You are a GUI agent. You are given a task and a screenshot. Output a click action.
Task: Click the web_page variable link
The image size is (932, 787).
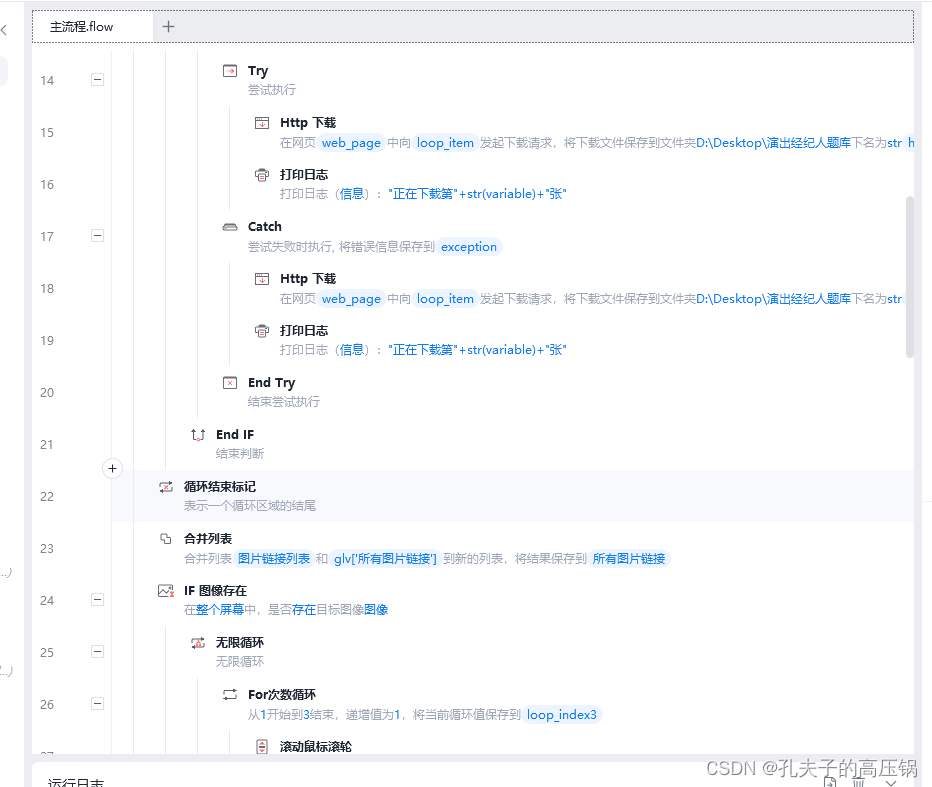pos(351,142)
